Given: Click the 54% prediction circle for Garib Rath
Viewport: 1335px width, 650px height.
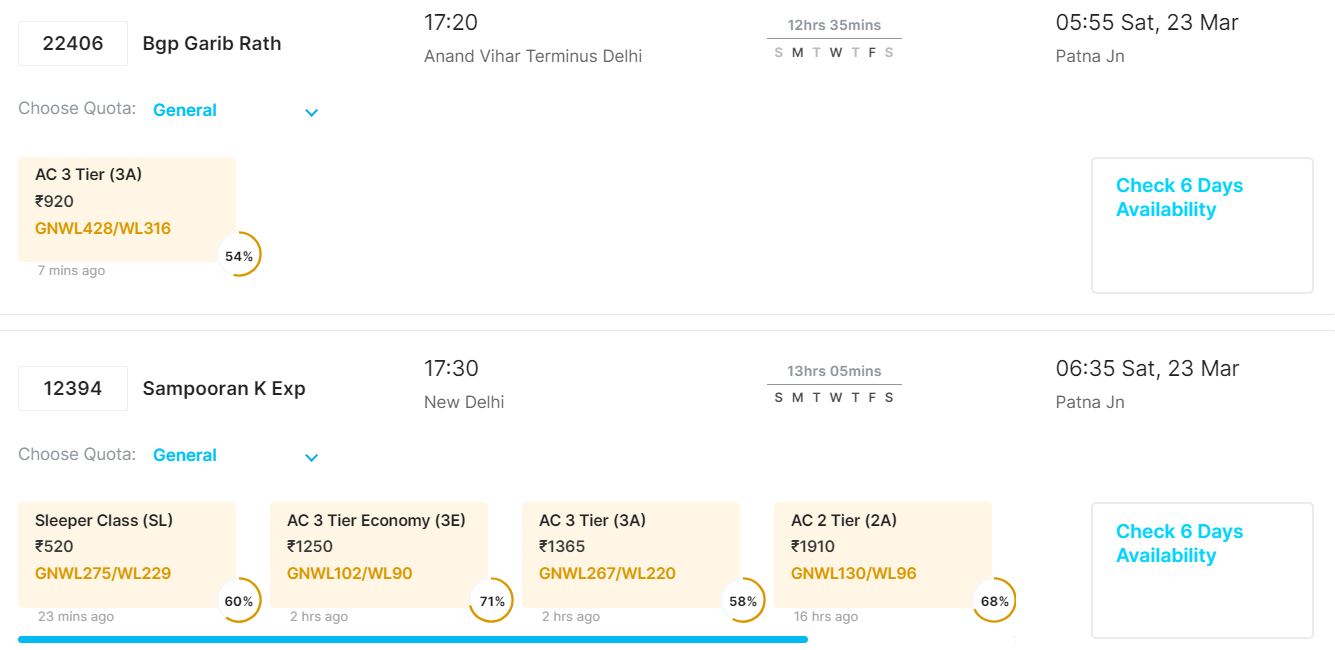Looking at the screenshot, I should (239, 256).
